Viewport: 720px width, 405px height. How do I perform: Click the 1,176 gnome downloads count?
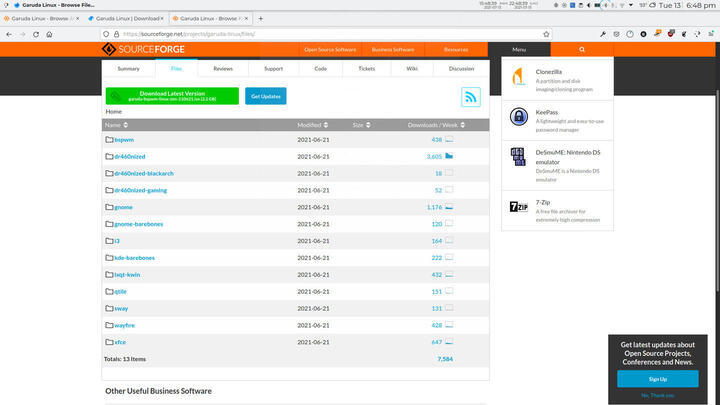[434, 207]
